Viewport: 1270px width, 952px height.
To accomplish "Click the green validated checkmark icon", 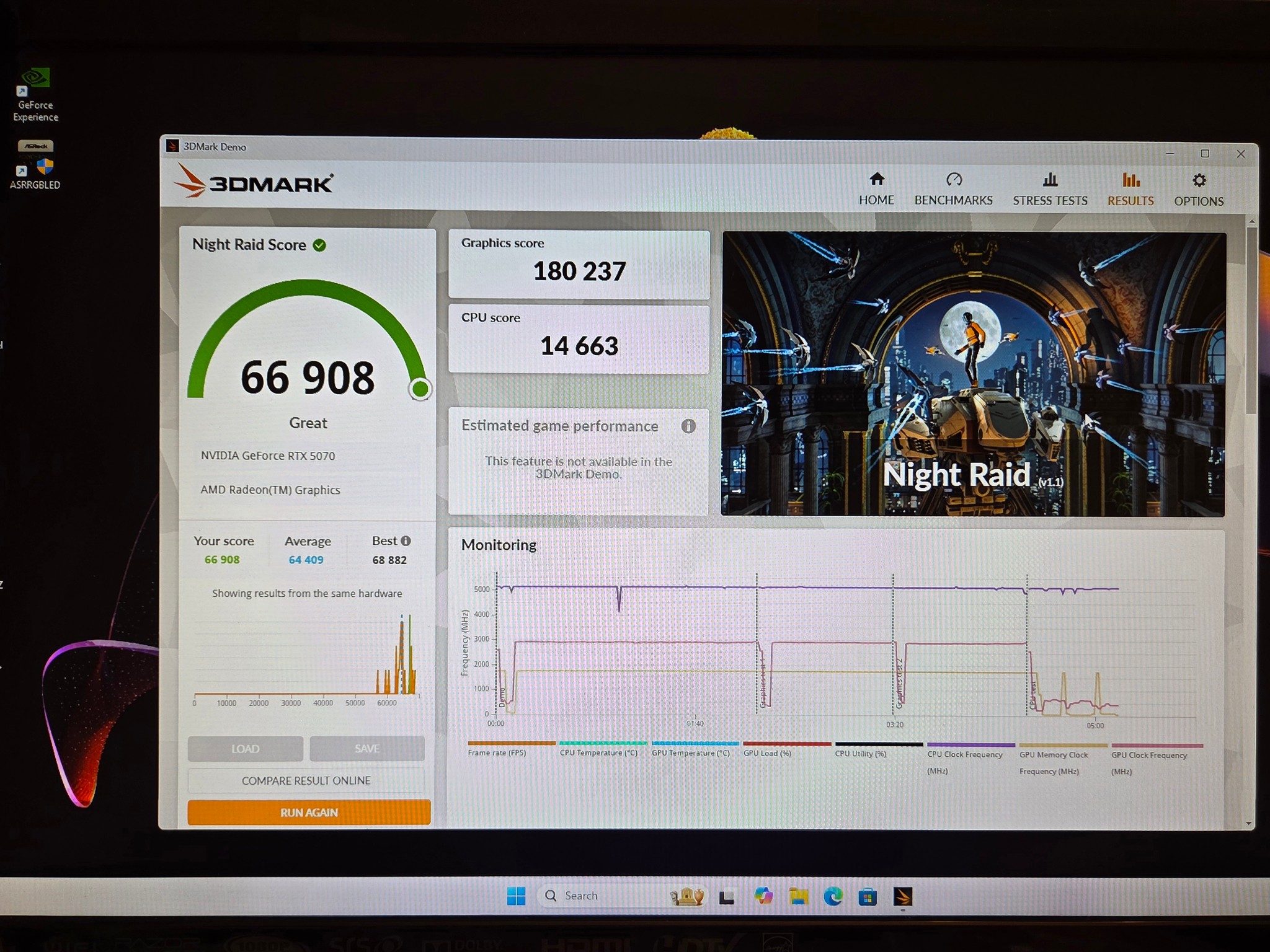I will pyautogui.click(x=319, y=245).
